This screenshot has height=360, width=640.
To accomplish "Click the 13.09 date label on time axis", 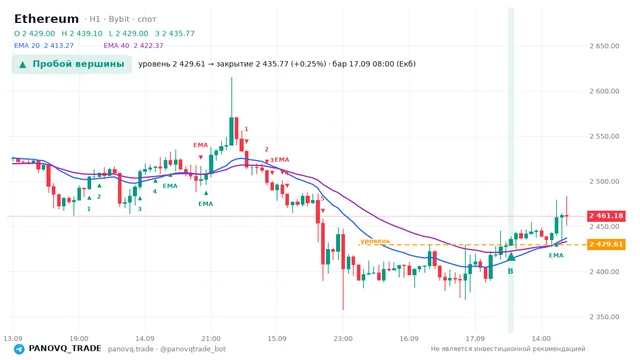I will click(13, 338).
